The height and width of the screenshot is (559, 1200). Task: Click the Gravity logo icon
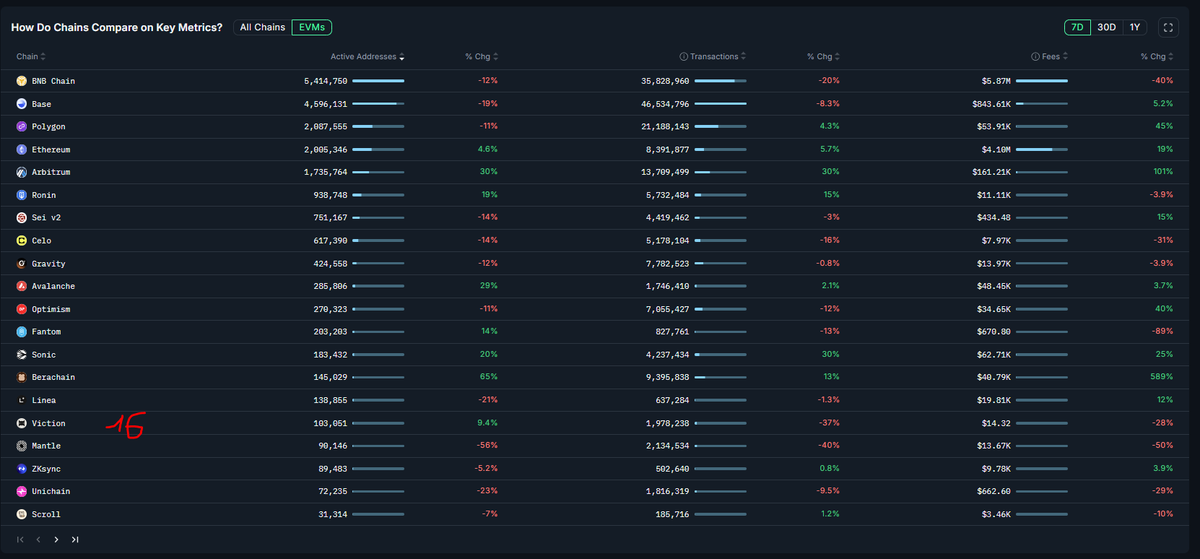pyautogui.click(x=21, y=264)
